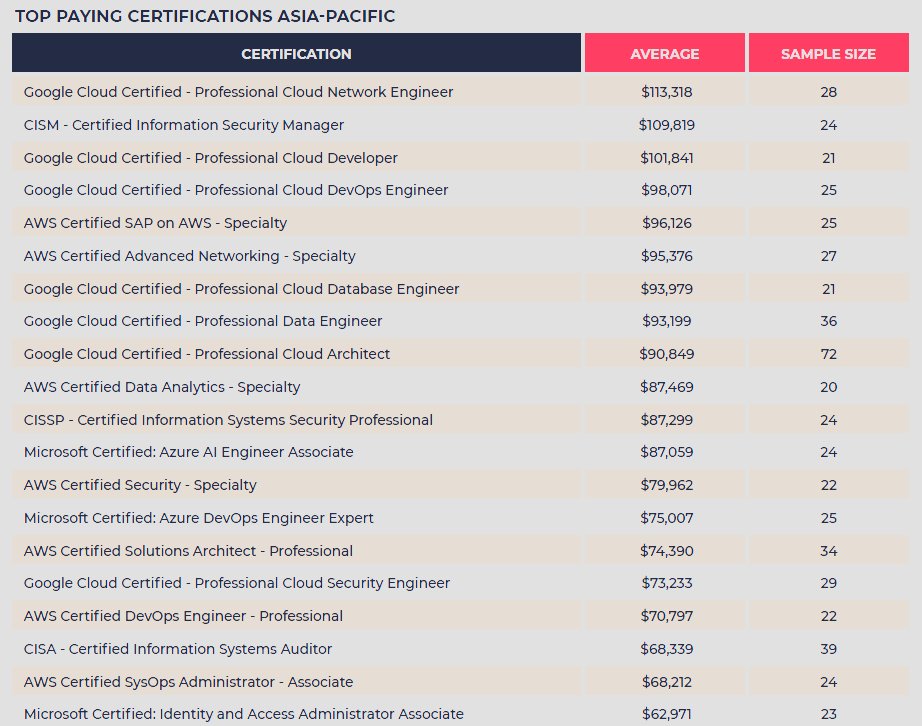The image size is (922, 726).
Task: Click the $101,841 average value
Action: [x=667, y=158]
